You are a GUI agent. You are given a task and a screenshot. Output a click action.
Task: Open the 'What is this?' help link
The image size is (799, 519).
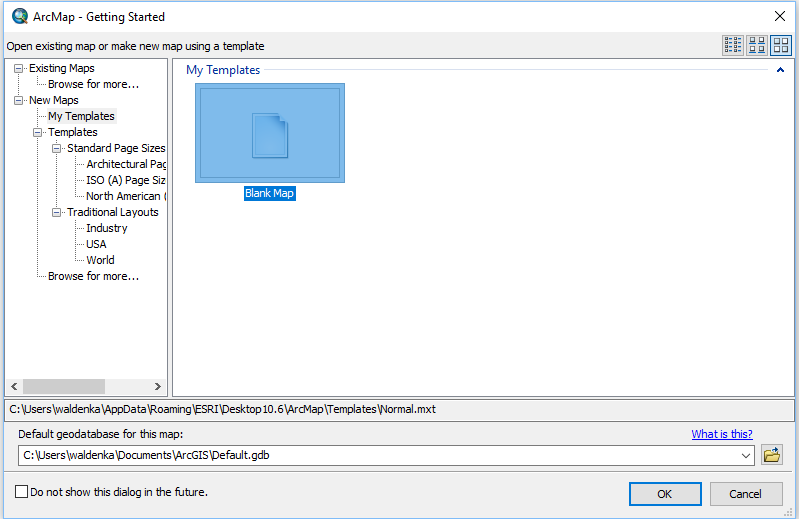(x=721, y=434)
